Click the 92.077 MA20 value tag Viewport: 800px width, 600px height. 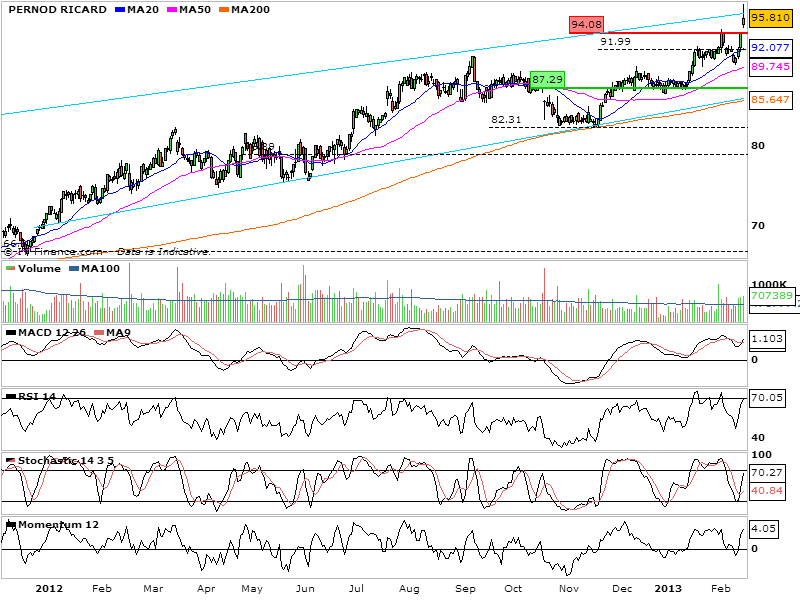pyautogui.click(x=770, y=48)
